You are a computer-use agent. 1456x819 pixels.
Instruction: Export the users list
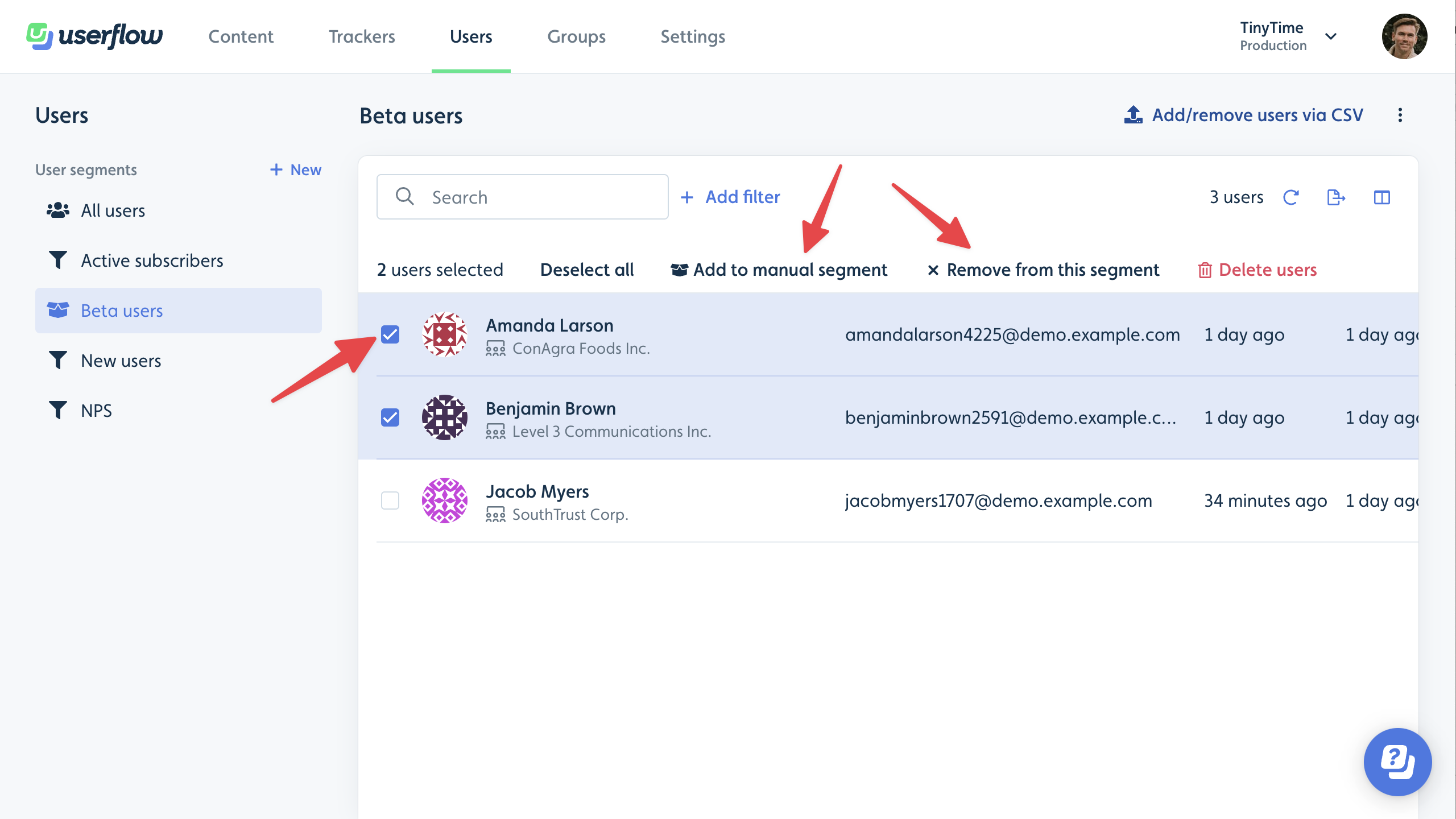(1336, 197)
